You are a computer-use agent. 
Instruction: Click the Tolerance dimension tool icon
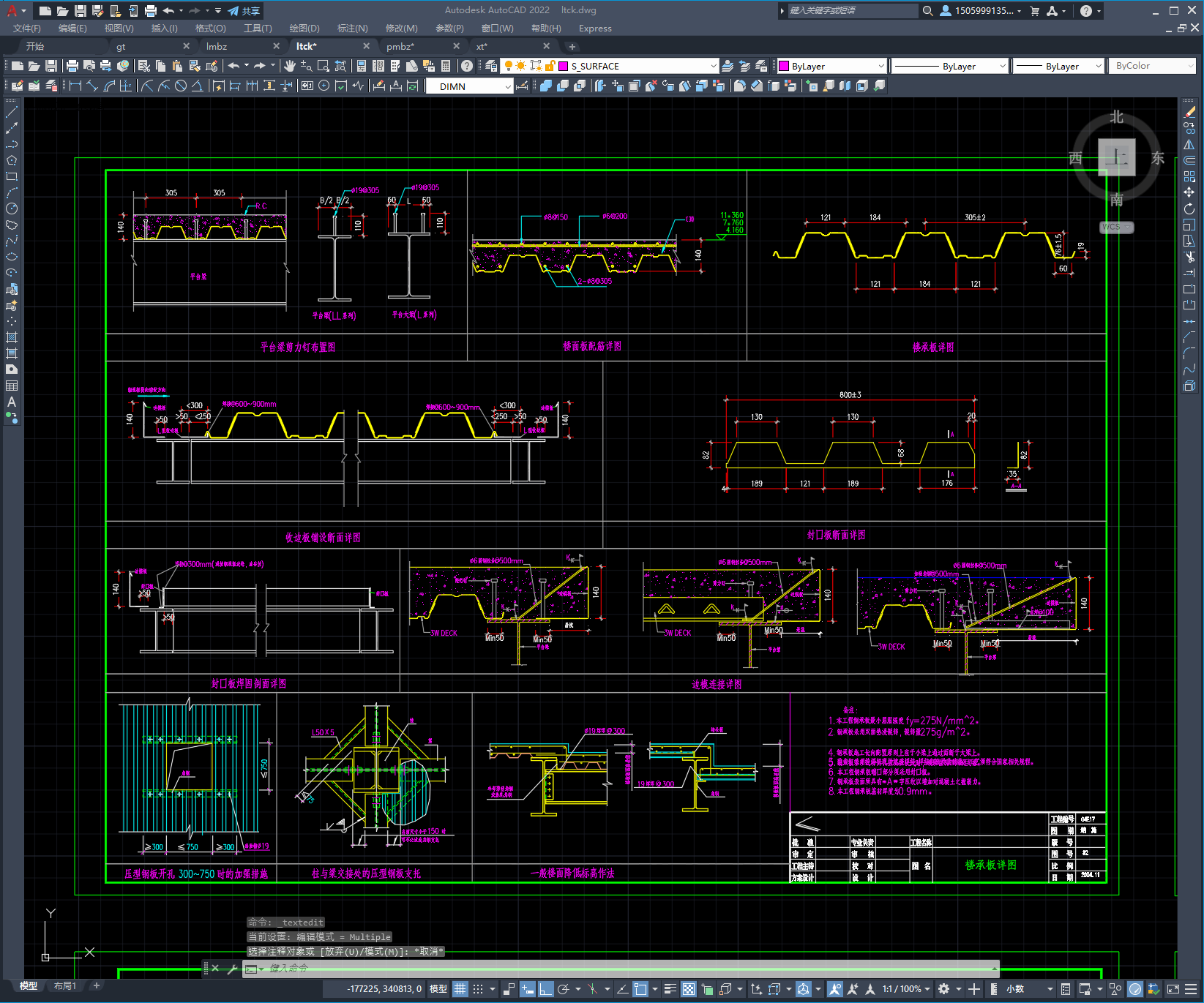tap(307, 86)
